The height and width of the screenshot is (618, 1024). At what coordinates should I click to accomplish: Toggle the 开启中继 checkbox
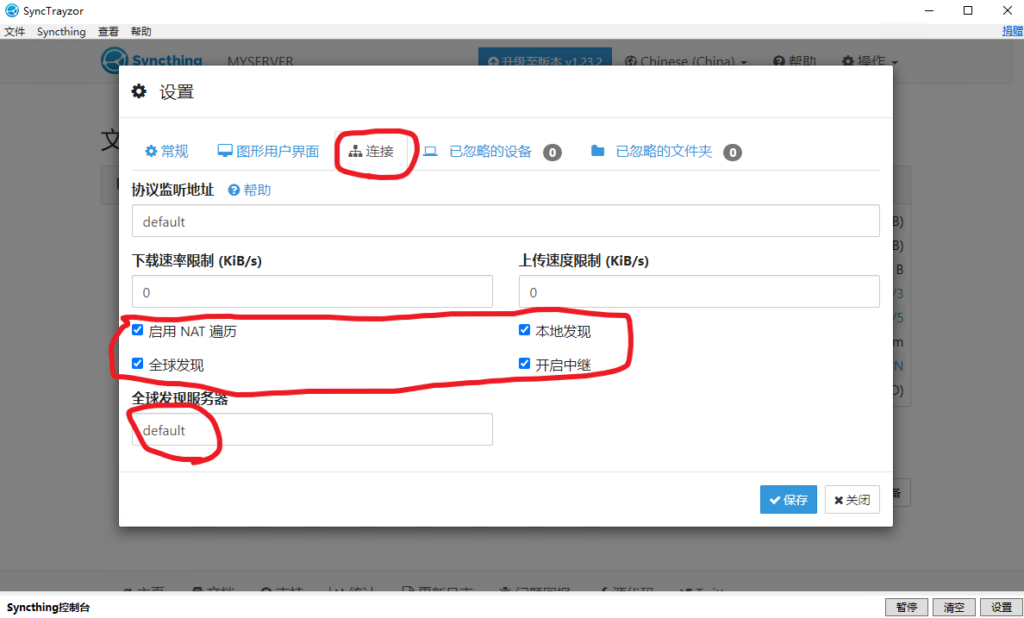[524, 363]
